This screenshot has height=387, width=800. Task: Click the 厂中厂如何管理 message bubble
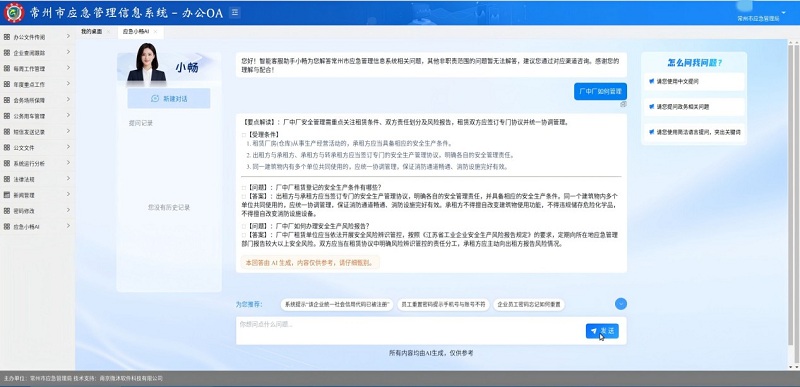[x=601, y=92]
